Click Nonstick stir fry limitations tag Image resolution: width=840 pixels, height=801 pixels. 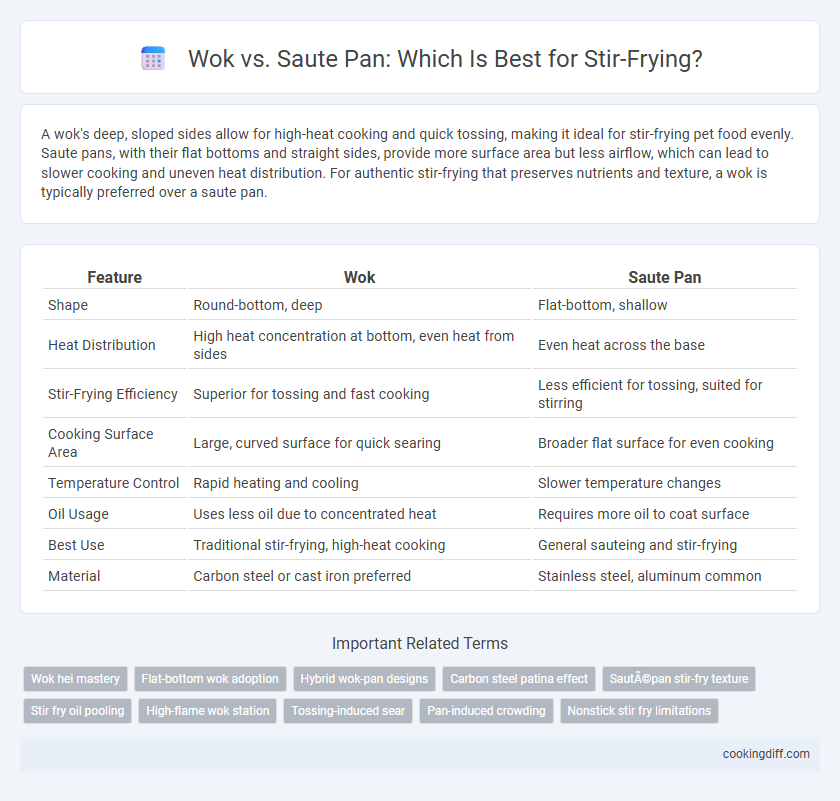(639, 711)
